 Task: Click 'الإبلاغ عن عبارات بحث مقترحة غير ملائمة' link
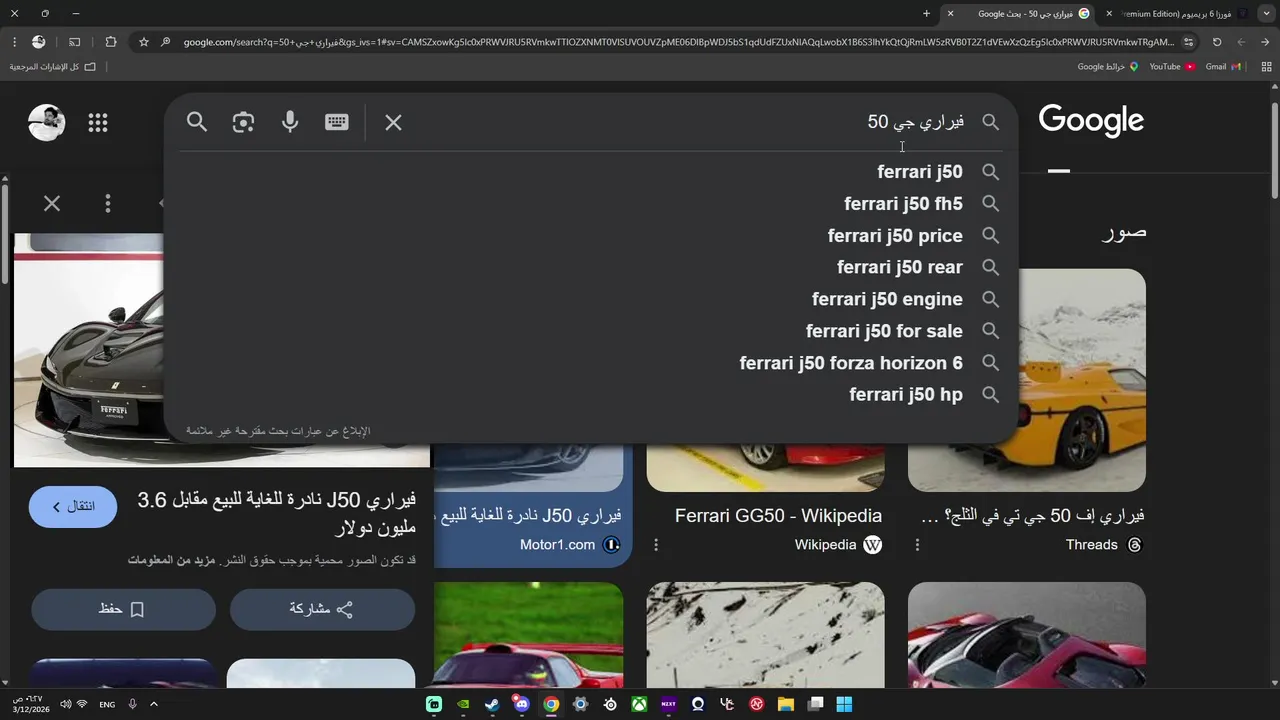(278, 431)
